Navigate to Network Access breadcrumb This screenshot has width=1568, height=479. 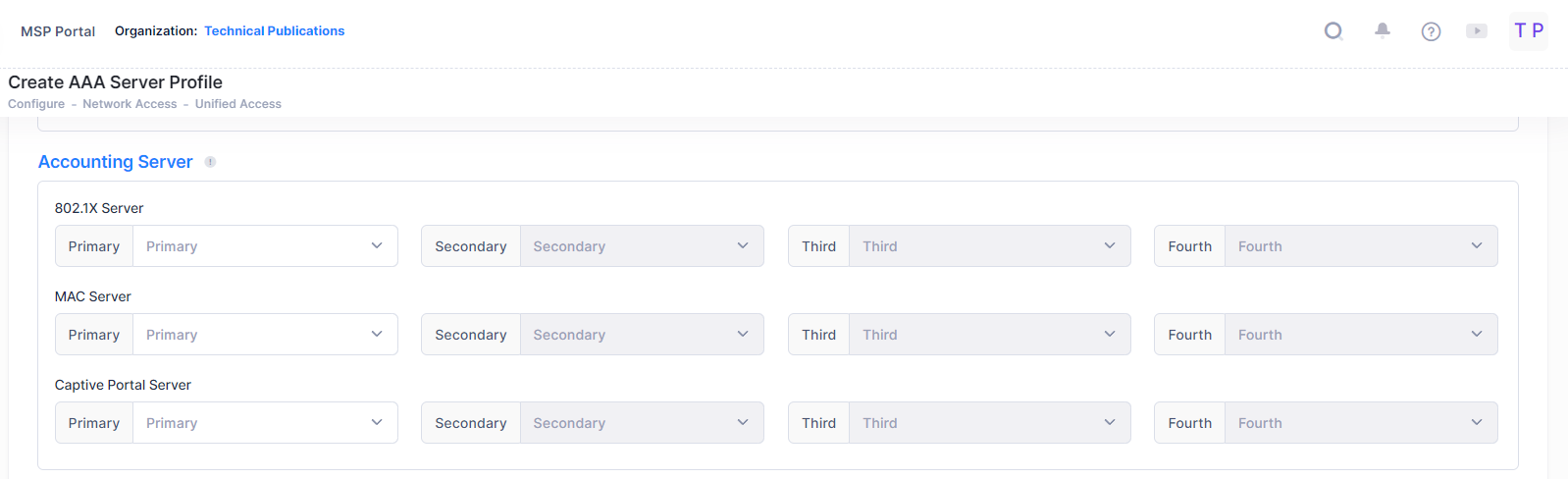tap(130, 104)
